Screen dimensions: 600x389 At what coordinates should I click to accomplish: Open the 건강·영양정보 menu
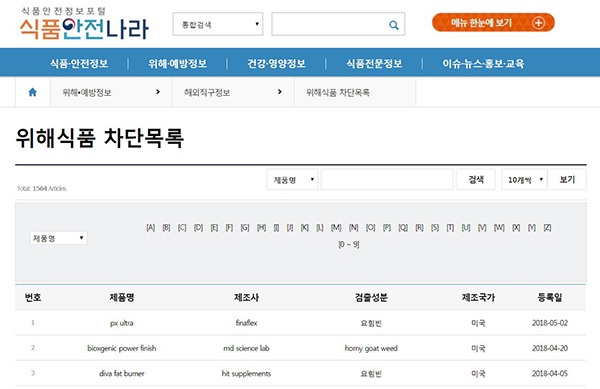(x=276, y=63)
